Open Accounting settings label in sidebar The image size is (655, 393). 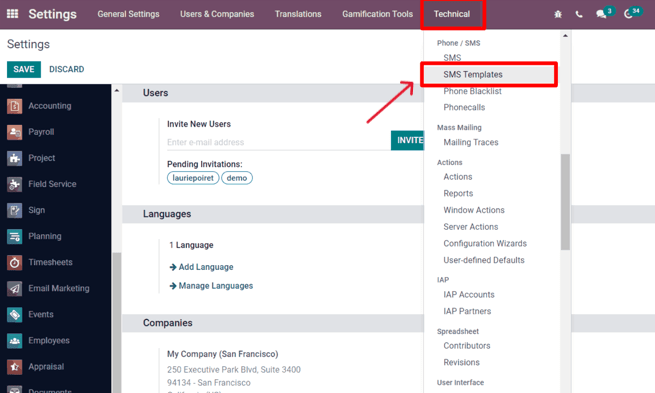coord(50,106)
